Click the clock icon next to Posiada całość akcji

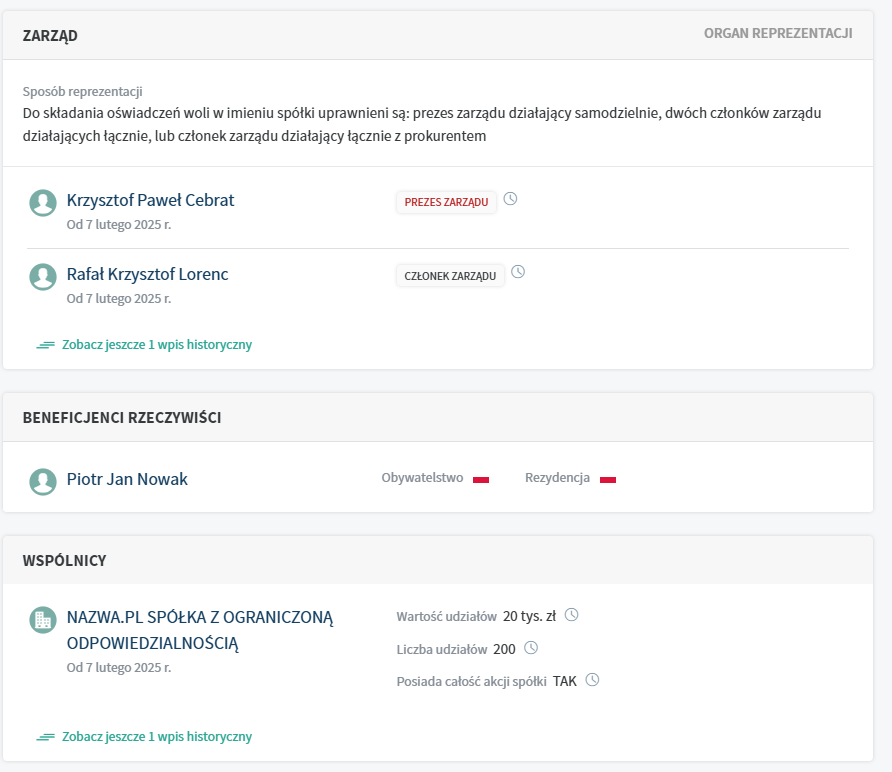(x=592, y=680)
